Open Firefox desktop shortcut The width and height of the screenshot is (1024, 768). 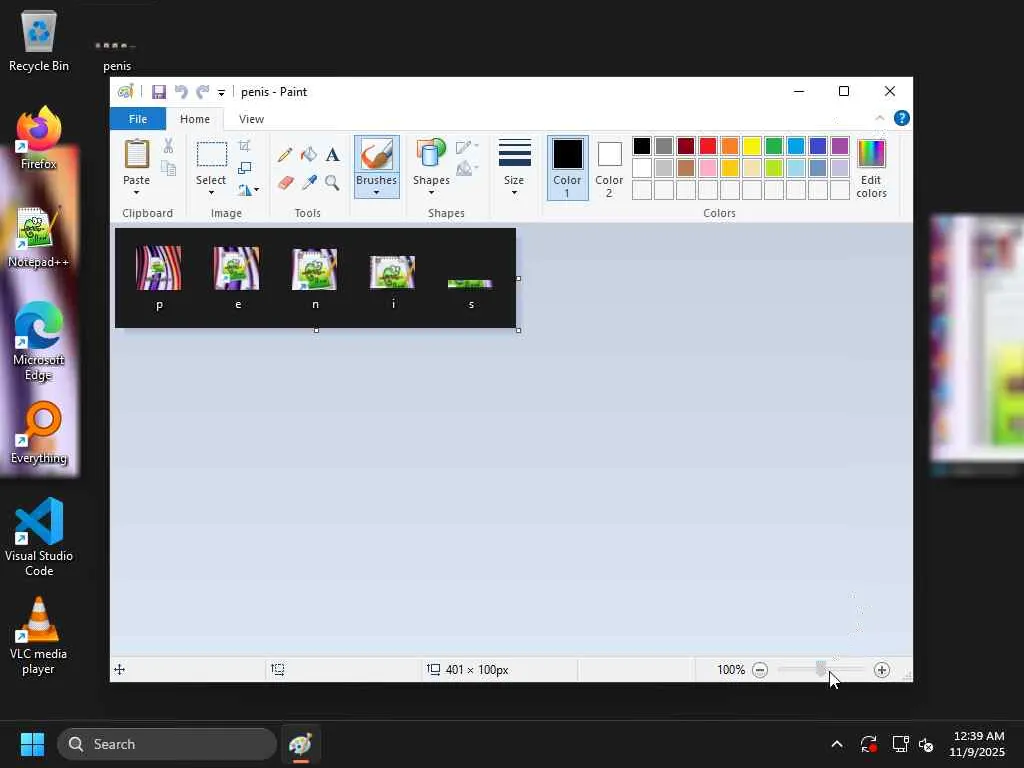[39, 138]
